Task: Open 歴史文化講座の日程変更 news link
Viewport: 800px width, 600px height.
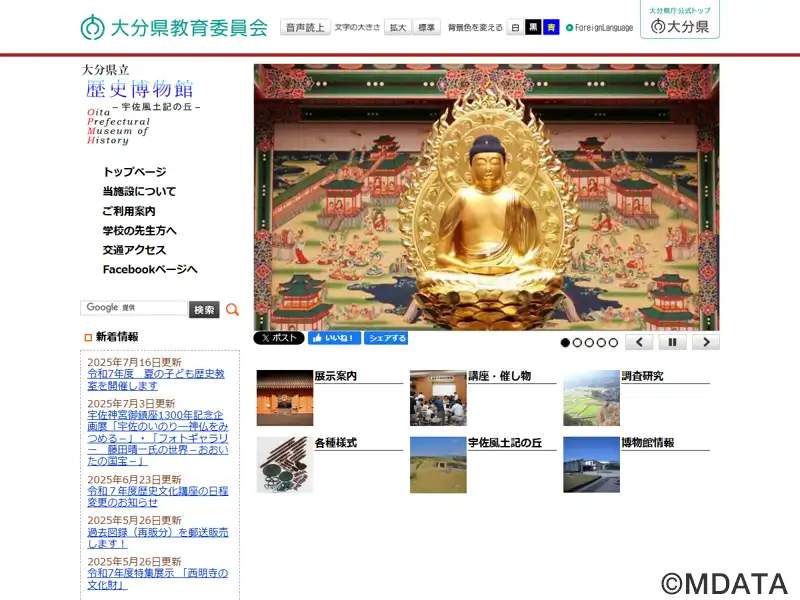Action: (158, 496)
